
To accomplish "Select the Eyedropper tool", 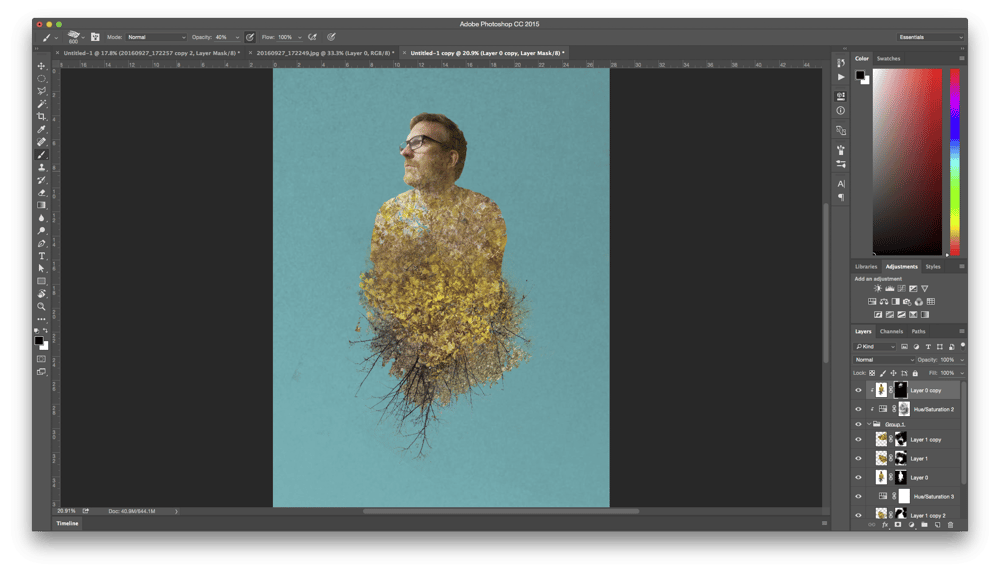I will (41, 129).
